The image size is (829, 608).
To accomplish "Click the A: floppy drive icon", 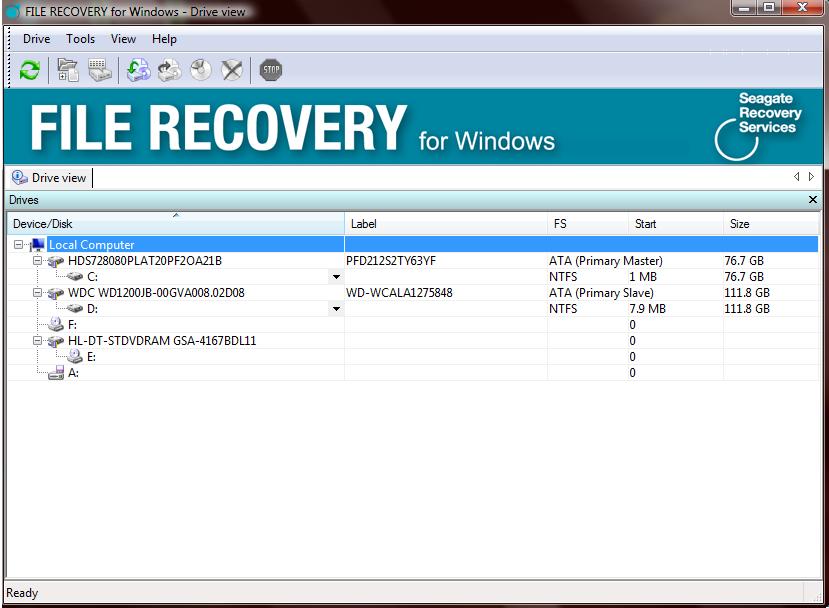I will point(56,373).
